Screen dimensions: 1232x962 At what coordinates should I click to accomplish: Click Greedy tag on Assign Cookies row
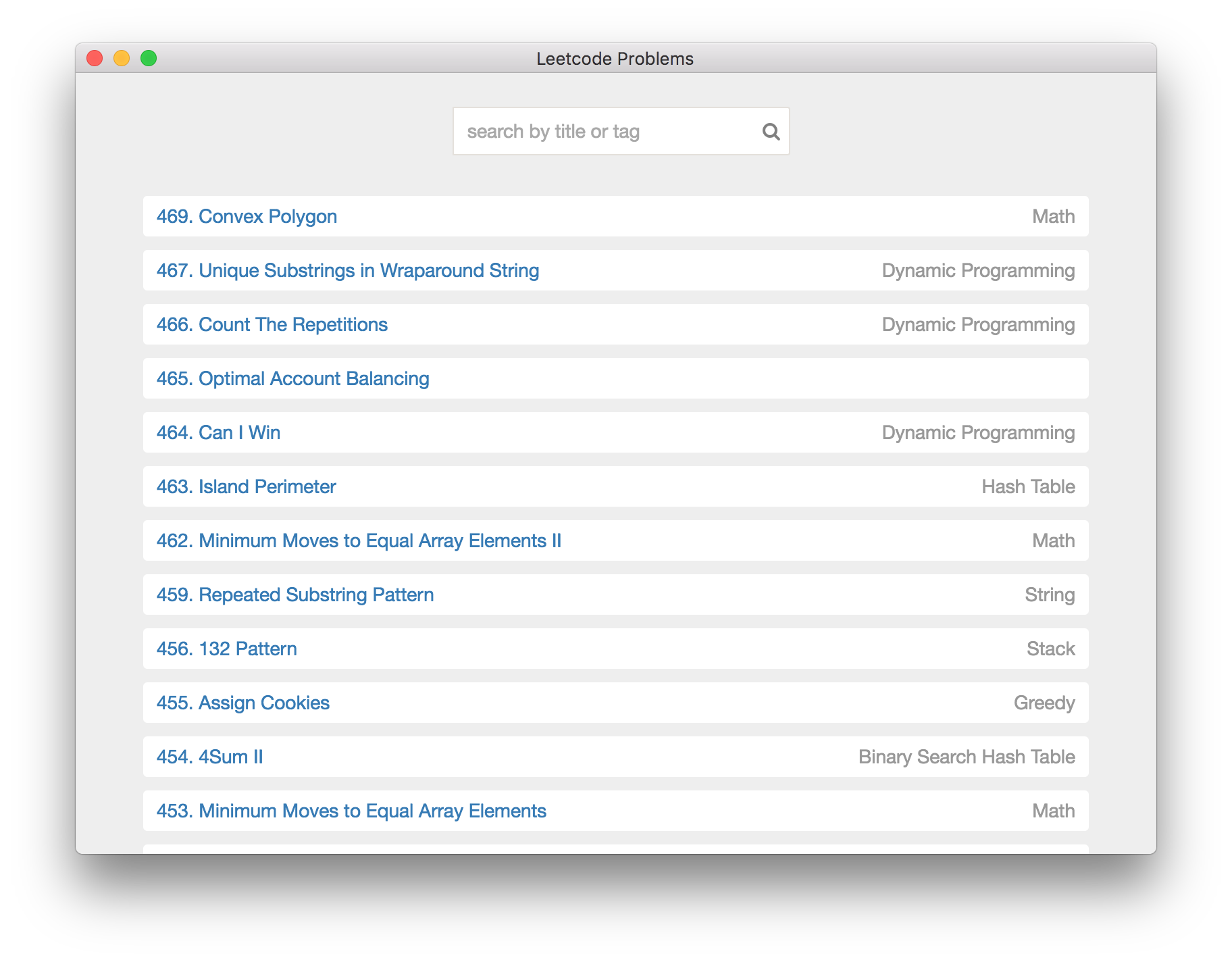[1044, 703]
